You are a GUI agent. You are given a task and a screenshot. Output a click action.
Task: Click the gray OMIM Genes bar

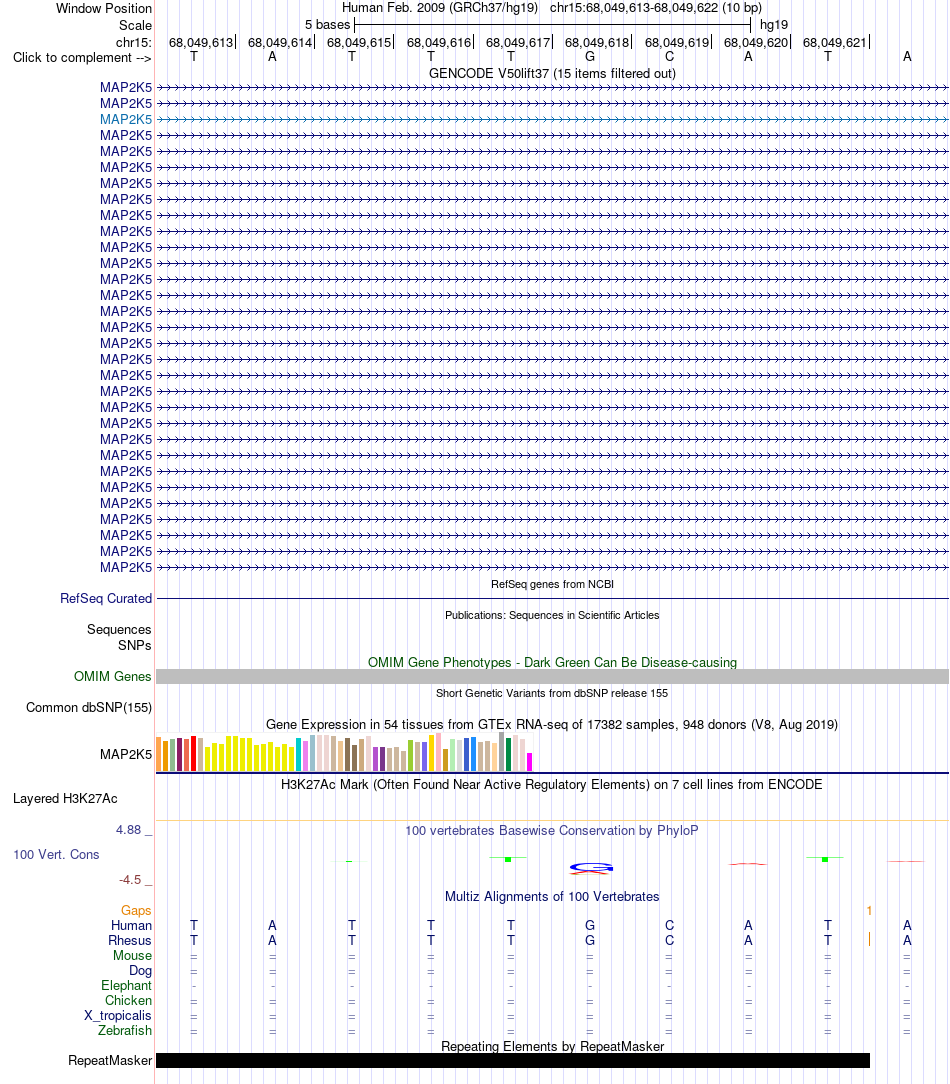552,677
